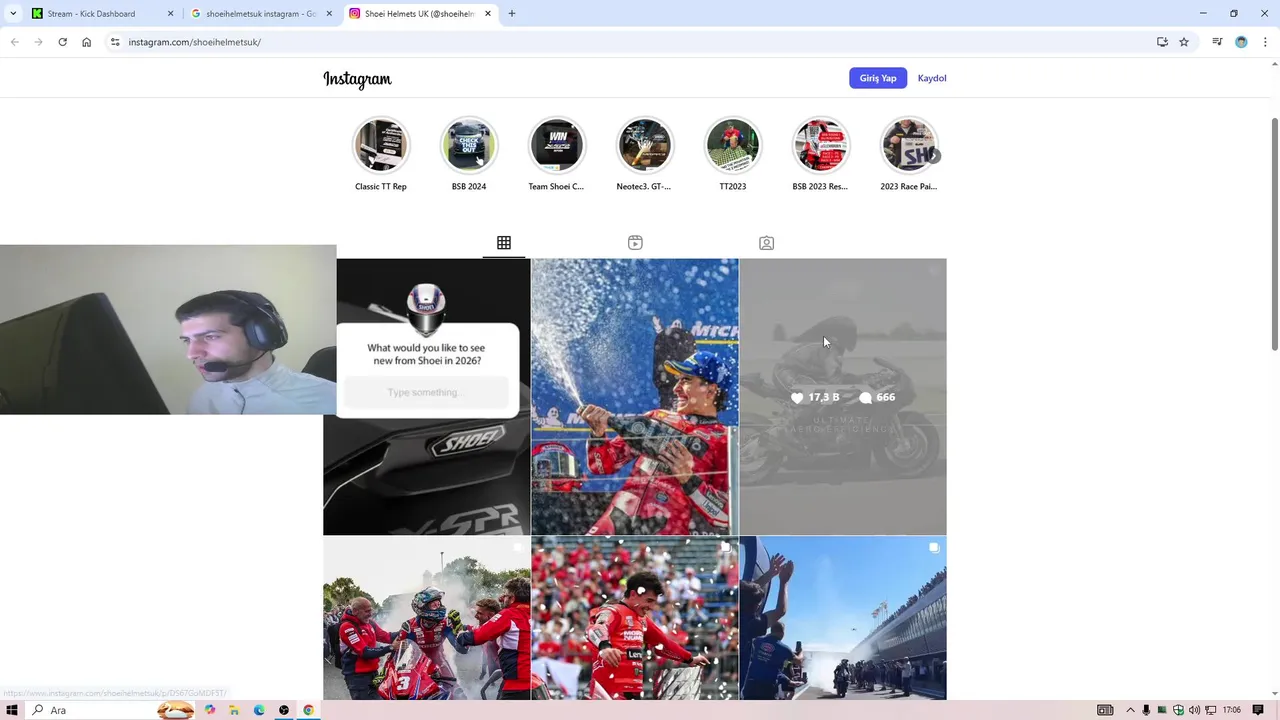Close the Kick Dashboard tab

click(x=170, y=14)
